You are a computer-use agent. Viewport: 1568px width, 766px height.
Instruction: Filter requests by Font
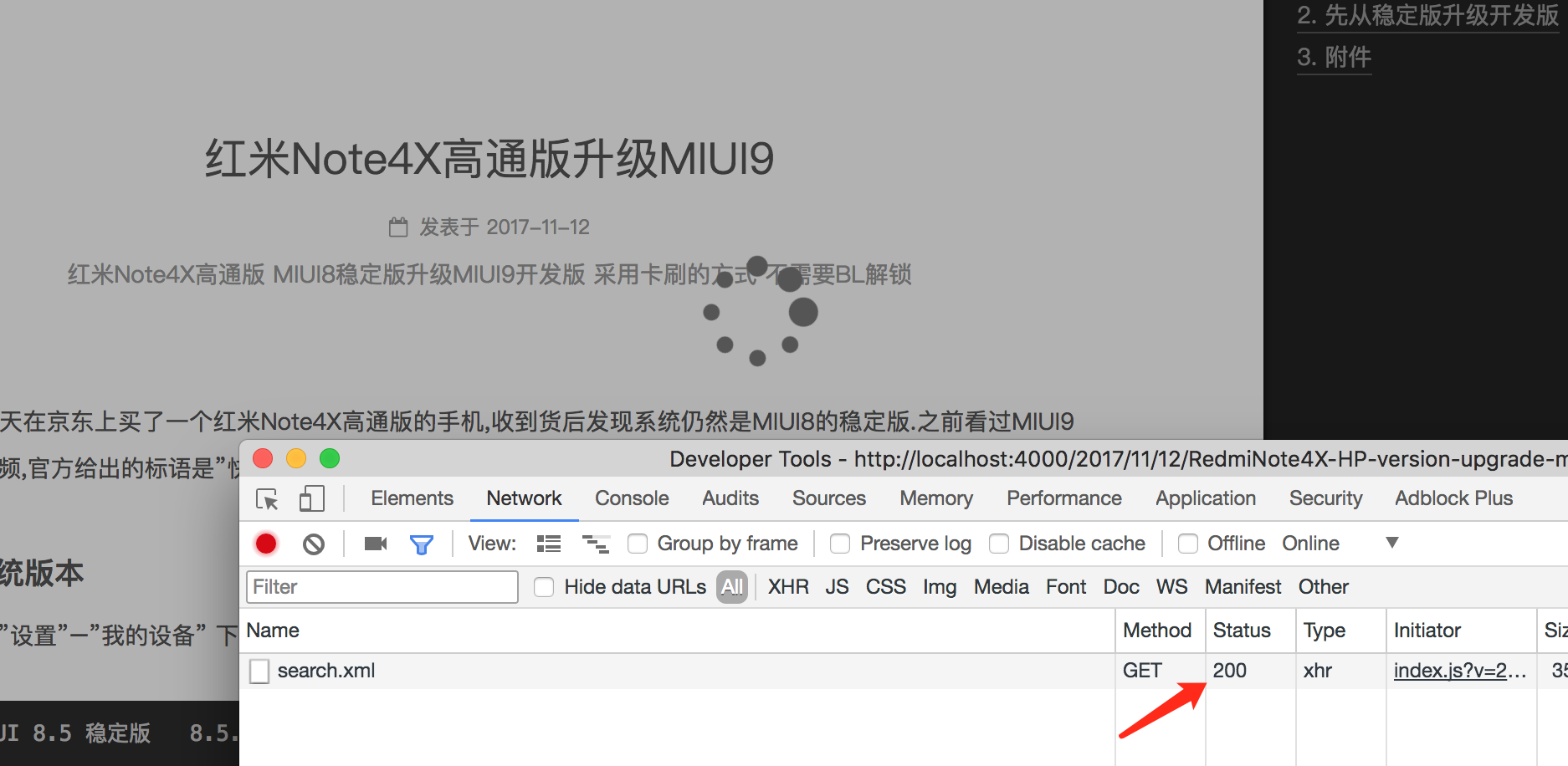(x=1066, y=587)
